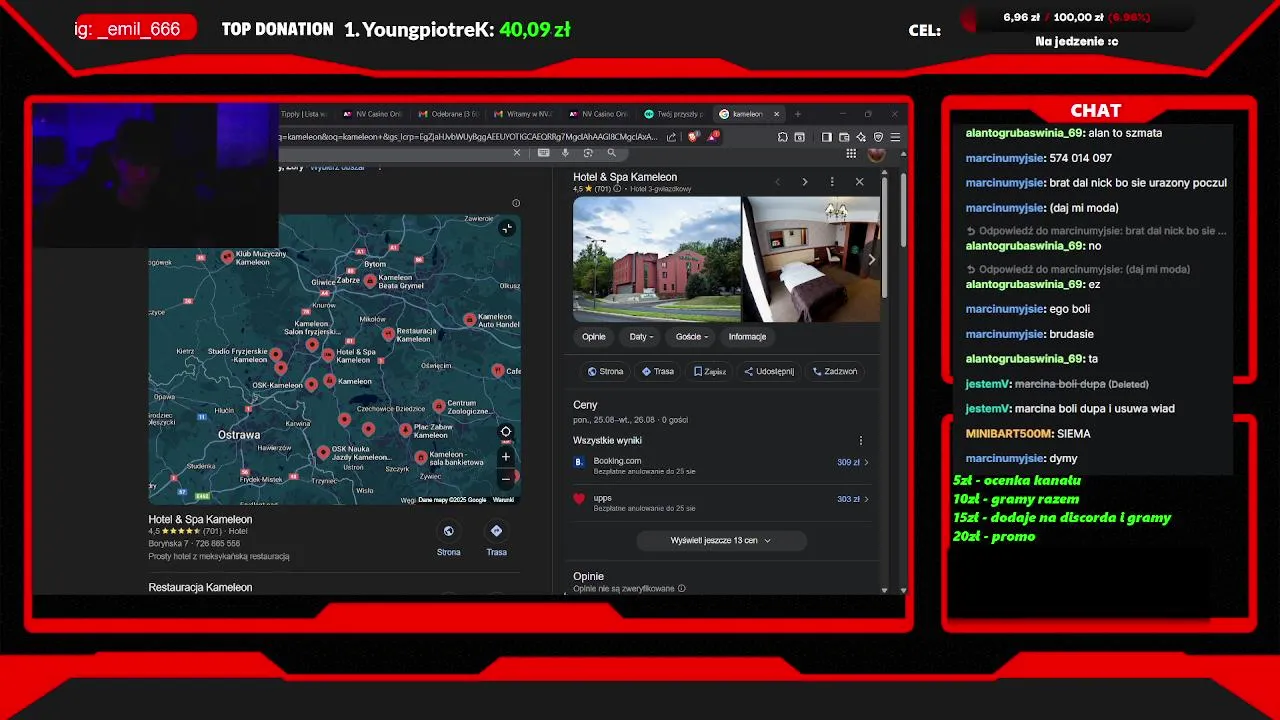The image size is (1280, 720).
Task: Go to next result in hotel panel
Action: point(805,182)
